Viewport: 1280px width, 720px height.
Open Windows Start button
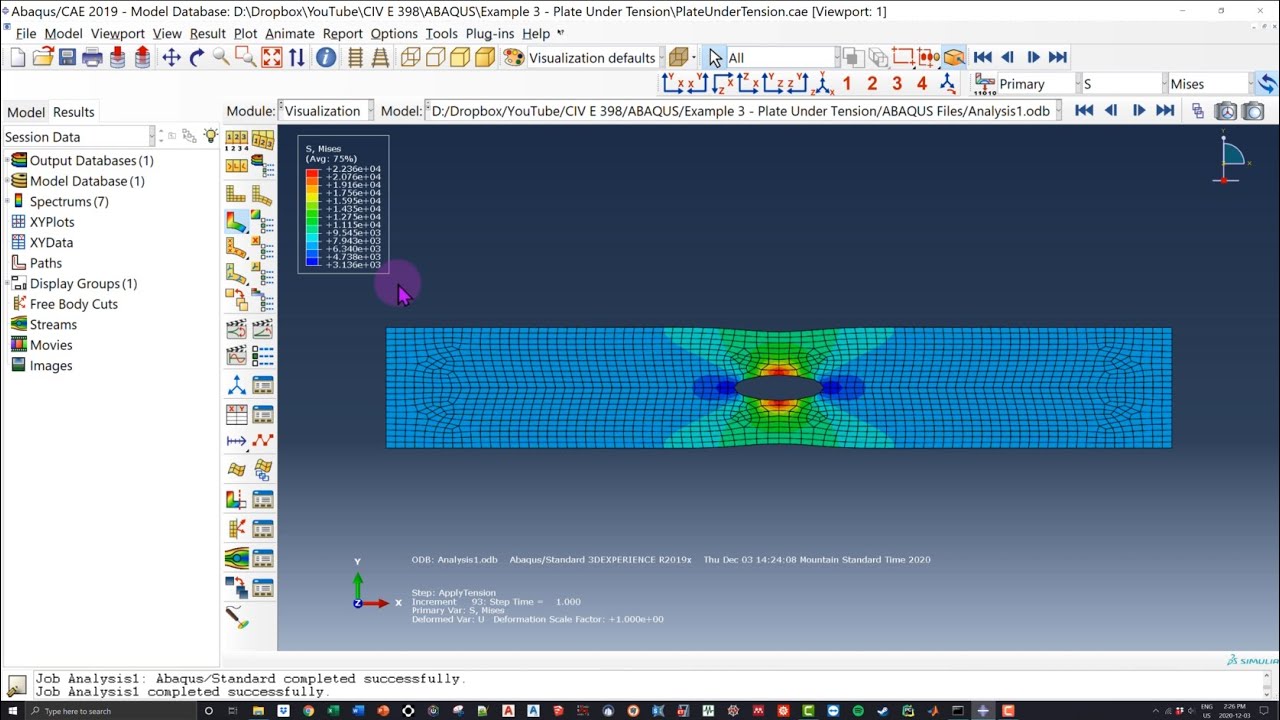coord(11,711)
